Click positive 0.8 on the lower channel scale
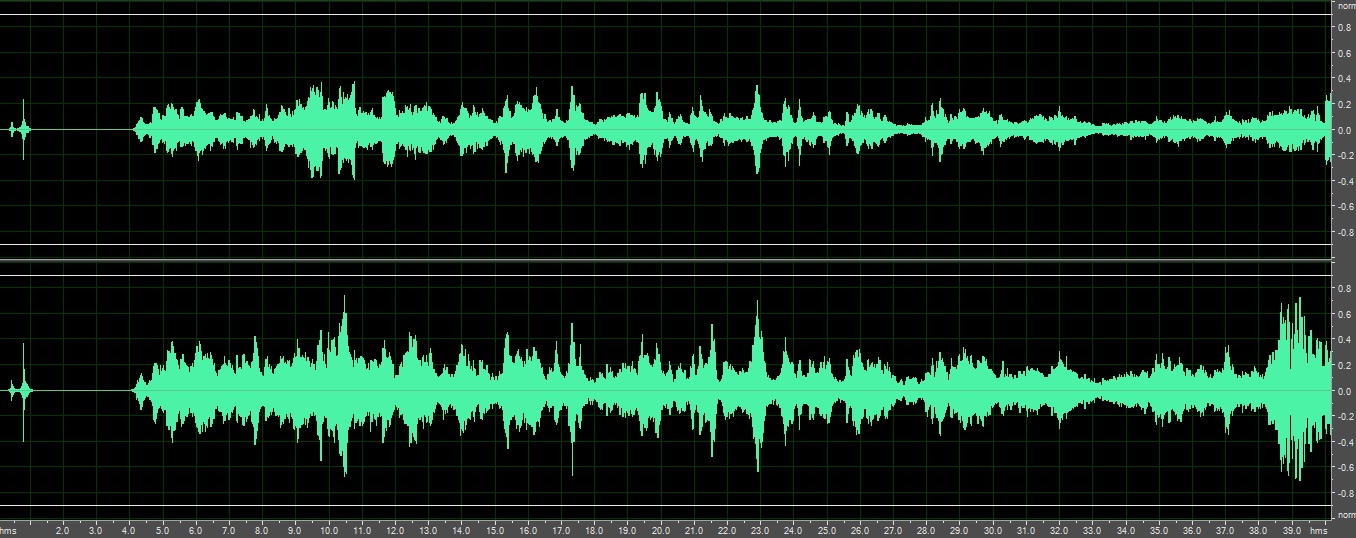The height and width of the screenshot is (538, 1356). point(1346,288)
